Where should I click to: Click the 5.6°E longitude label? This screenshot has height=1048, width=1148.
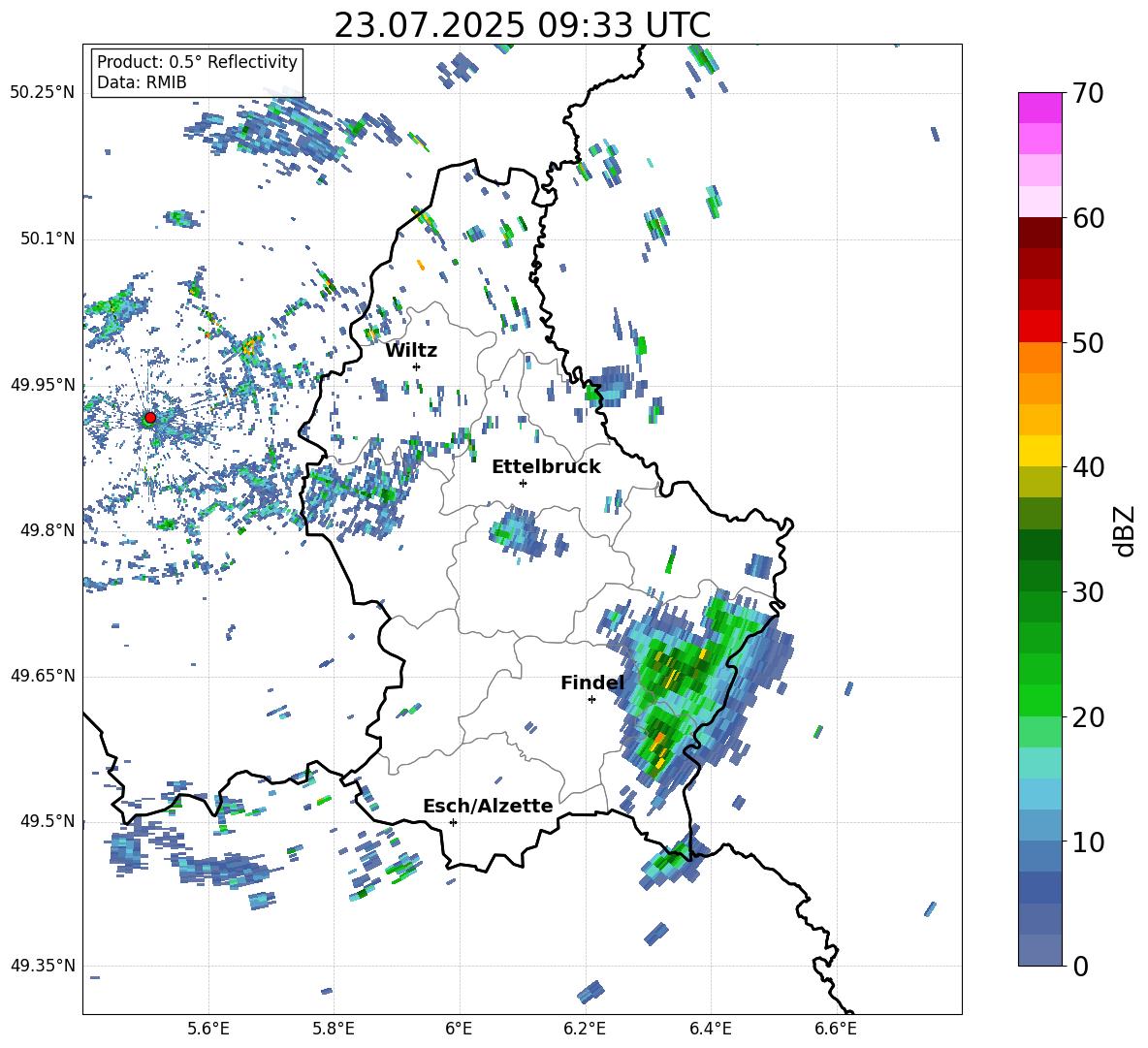[208, 1029]
